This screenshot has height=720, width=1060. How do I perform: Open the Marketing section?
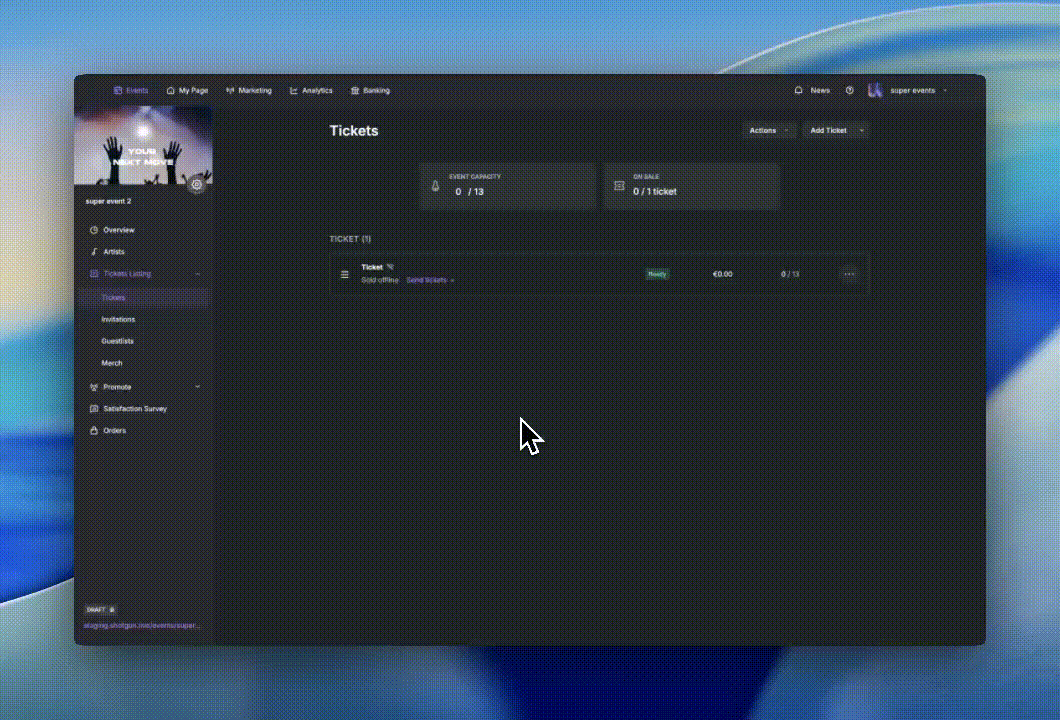(249, 91)
